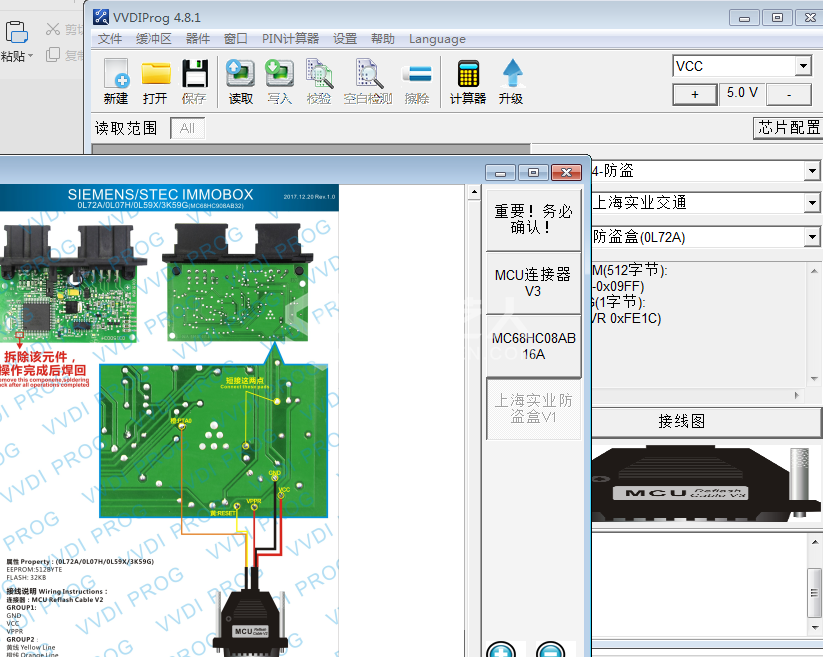The image size is (823, 657).
Task: Click the zoom-out minus icon below wiring diagram
Action: pos(551,651)
